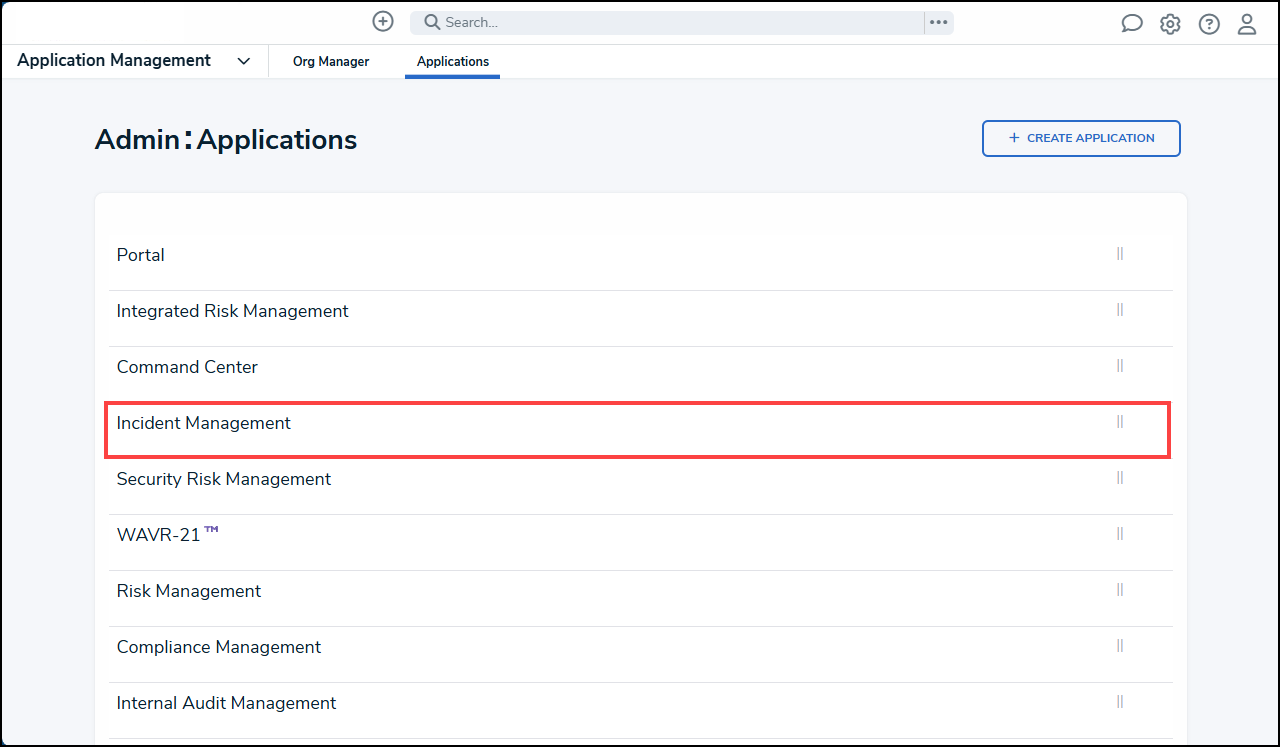Click the drag handle on Compliance Management row

(1120, 646)
